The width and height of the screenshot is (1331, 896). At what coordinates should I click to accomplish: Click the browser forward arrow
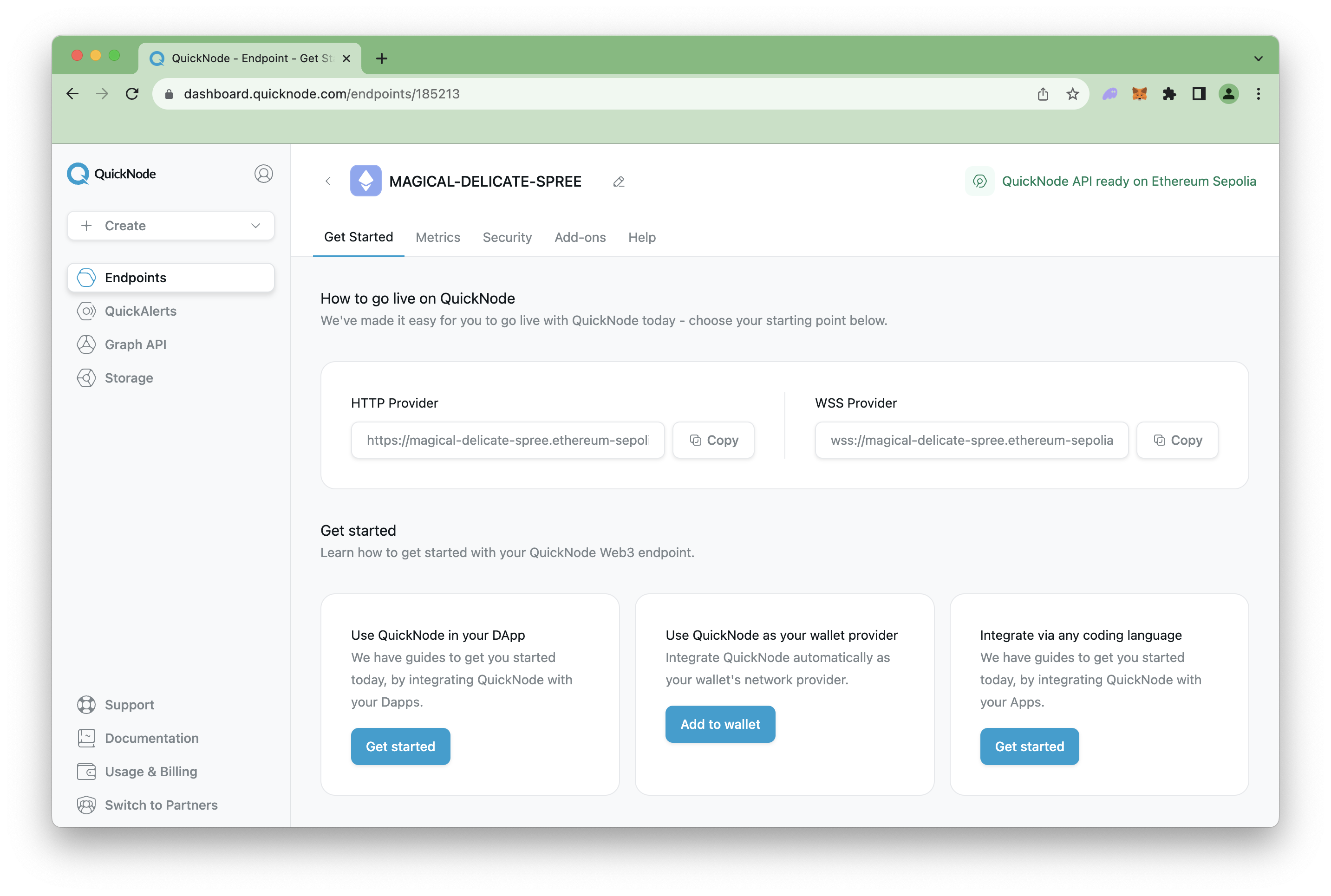click(102, 94)
